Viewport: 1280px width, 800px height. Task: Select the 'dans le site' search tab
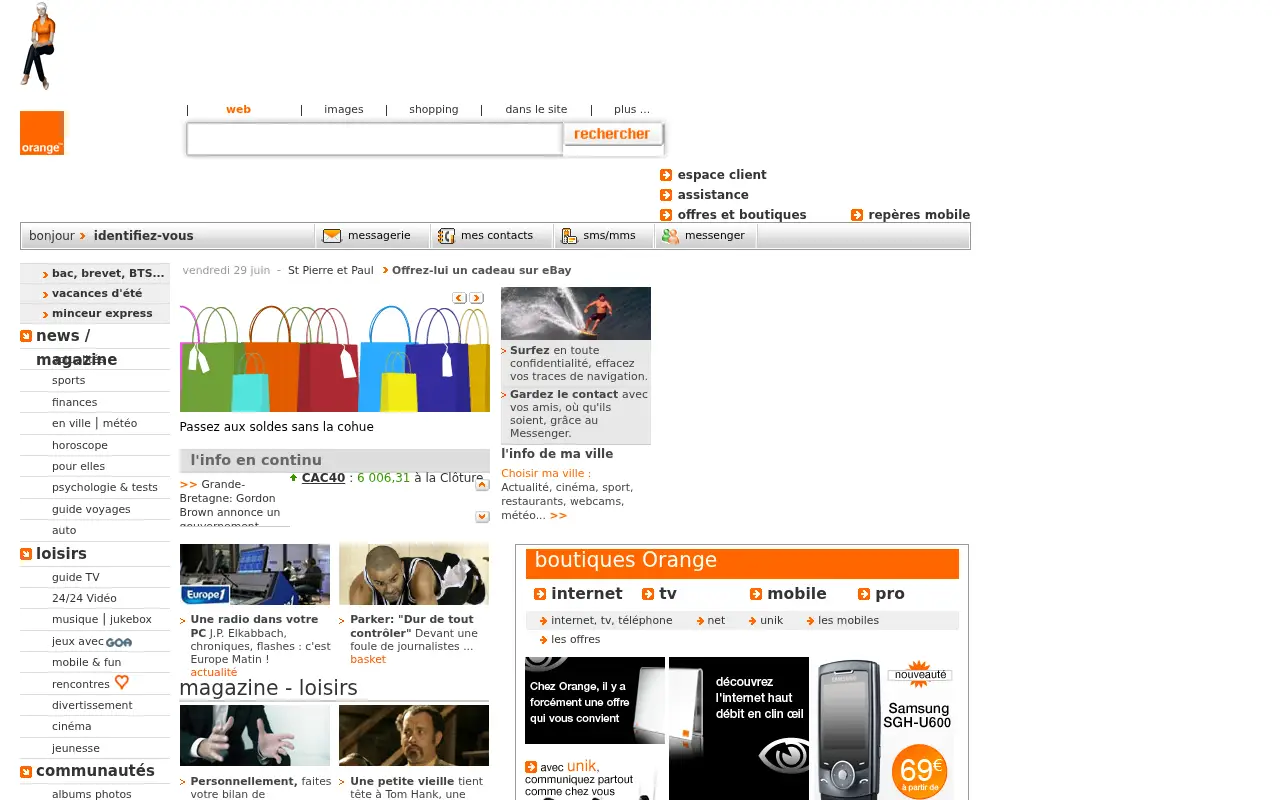(536, 110)
